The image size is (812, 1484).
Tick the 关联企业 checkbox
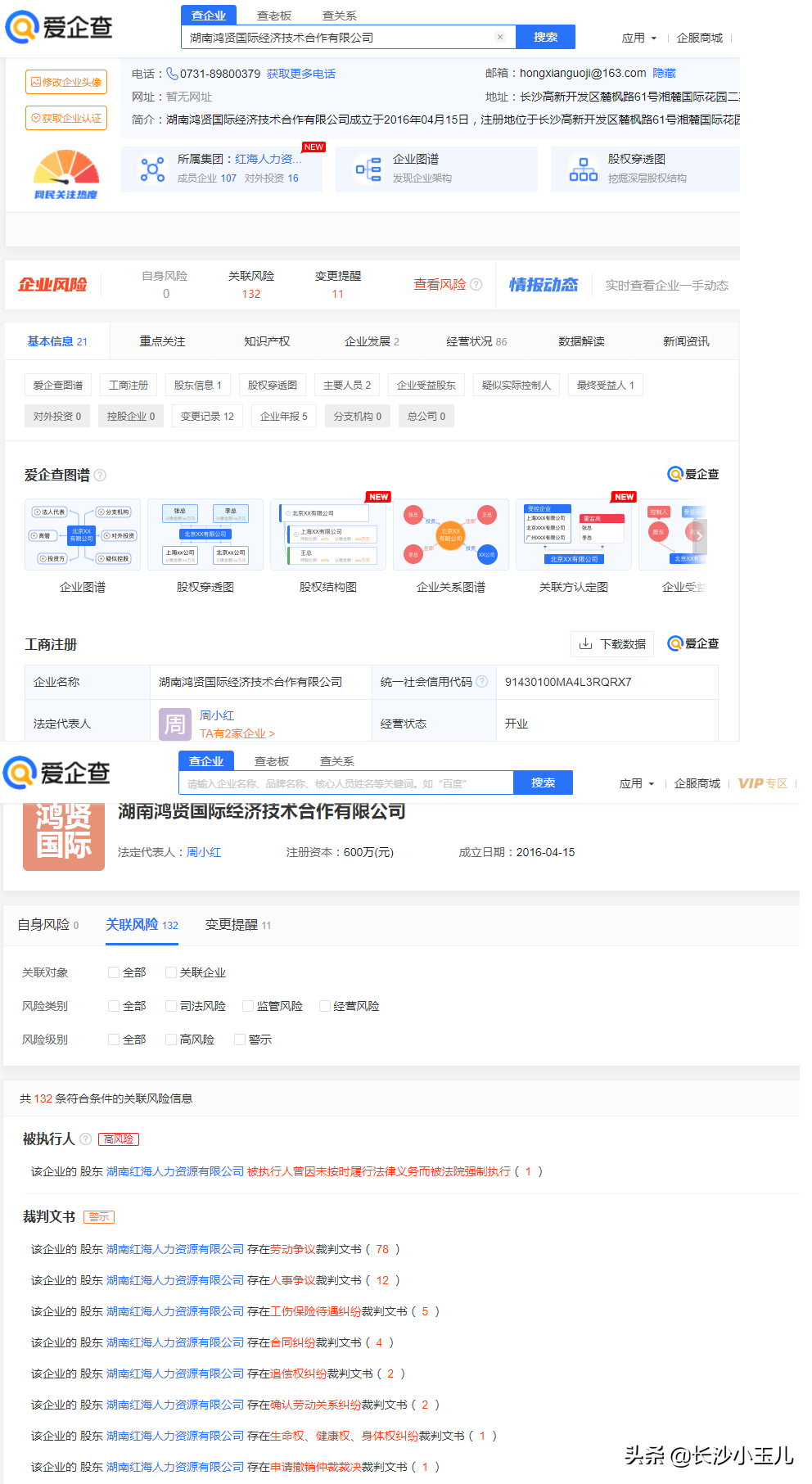click(x=171, y=972)
